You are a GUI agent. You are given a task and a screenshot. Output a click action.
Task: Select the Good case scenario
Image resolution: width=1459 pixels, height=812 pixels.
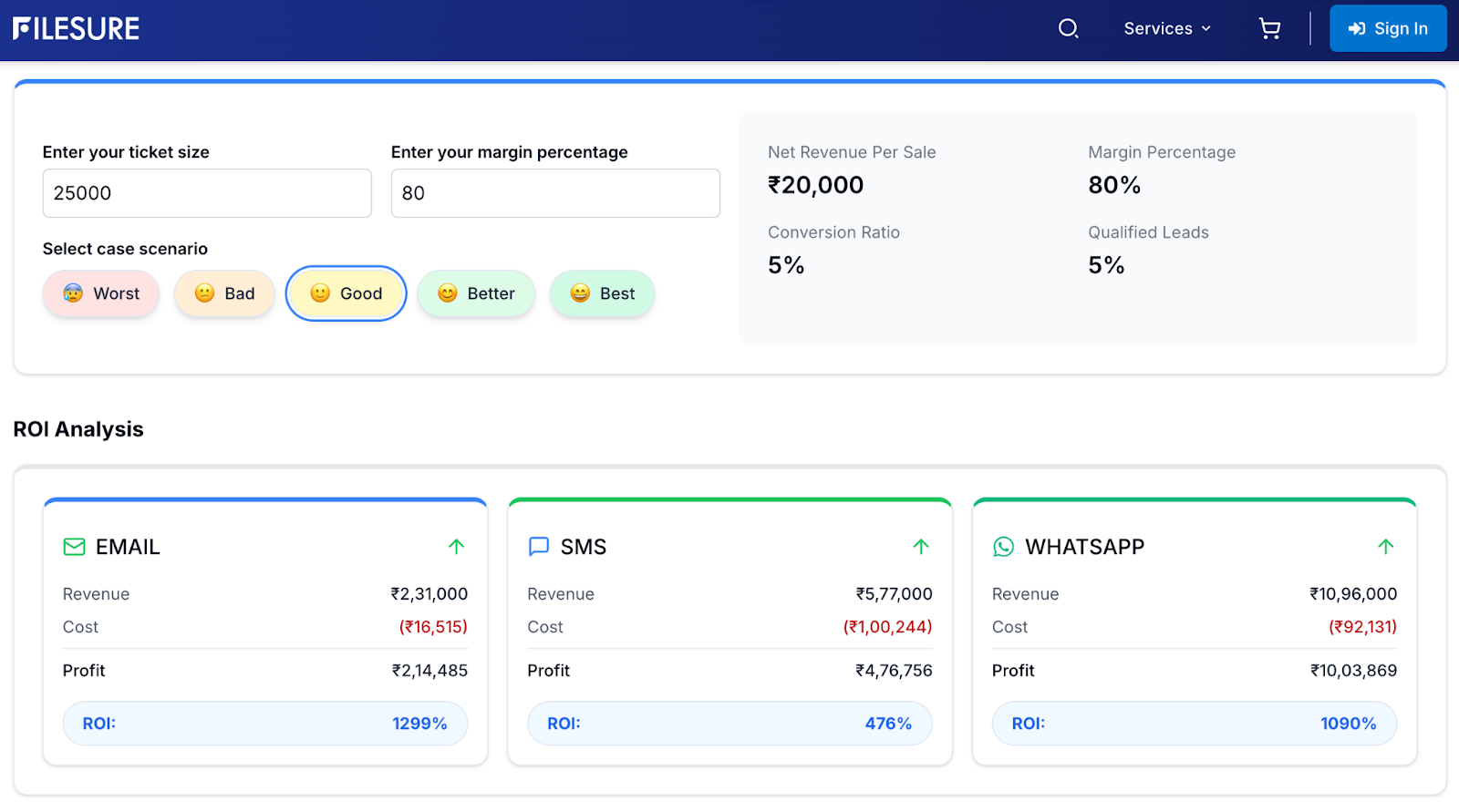(347, 293)
